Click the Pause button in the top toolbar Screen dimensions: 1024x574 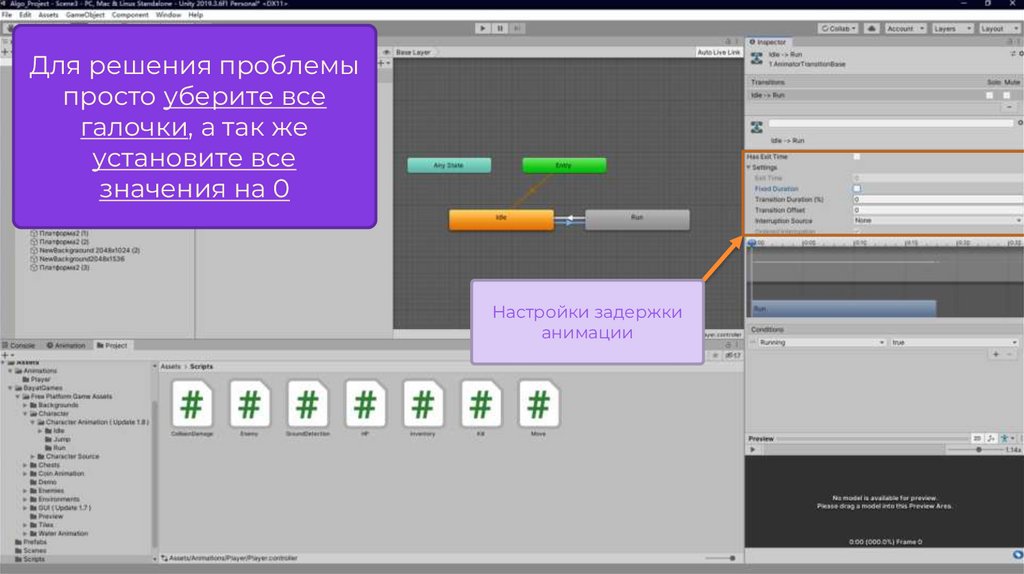click(x=500, y=28)
